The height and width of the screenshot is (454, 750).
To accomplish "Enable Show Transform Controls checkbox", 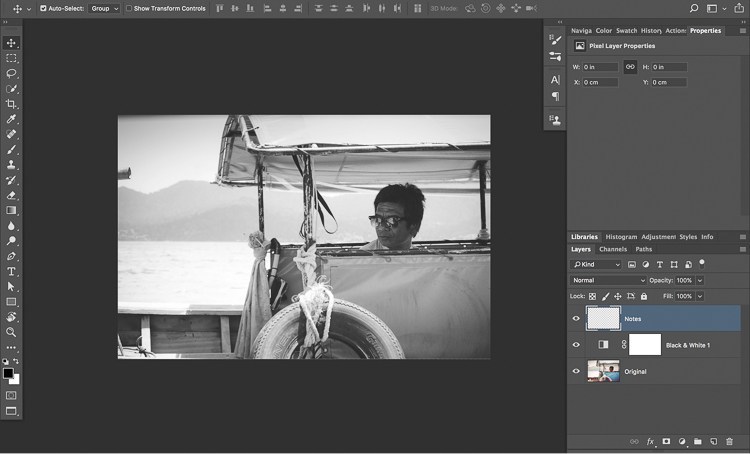I will tap(129, 8).
